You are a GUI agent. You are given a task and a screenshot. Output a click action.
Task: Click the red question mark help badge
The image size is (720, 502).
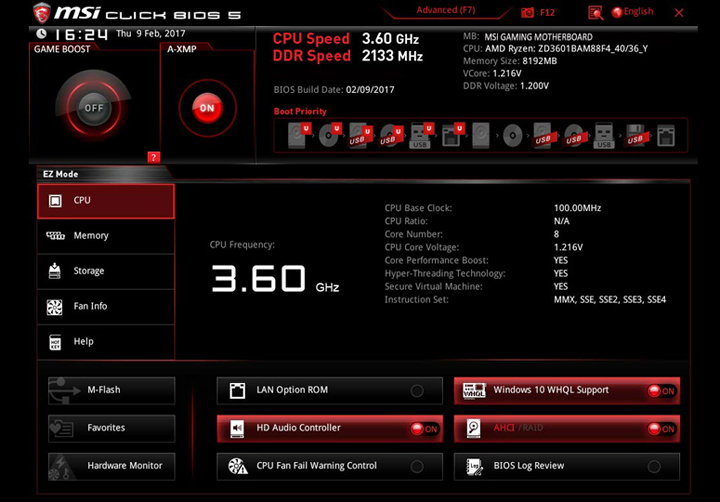153,156
